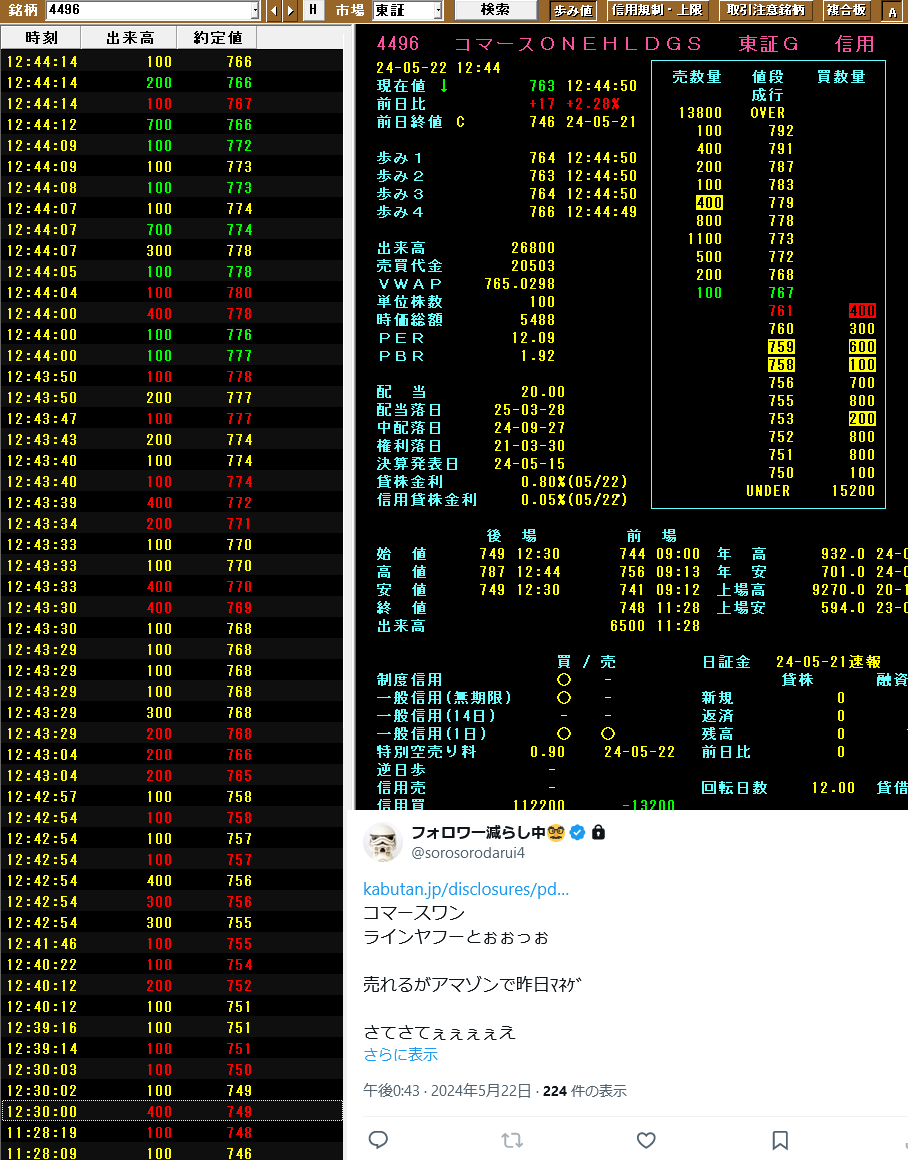The height and width of the screenshot is (1160, 908).
Task: Open the kabutan.jp disclosures link
Action: point(466,889)
